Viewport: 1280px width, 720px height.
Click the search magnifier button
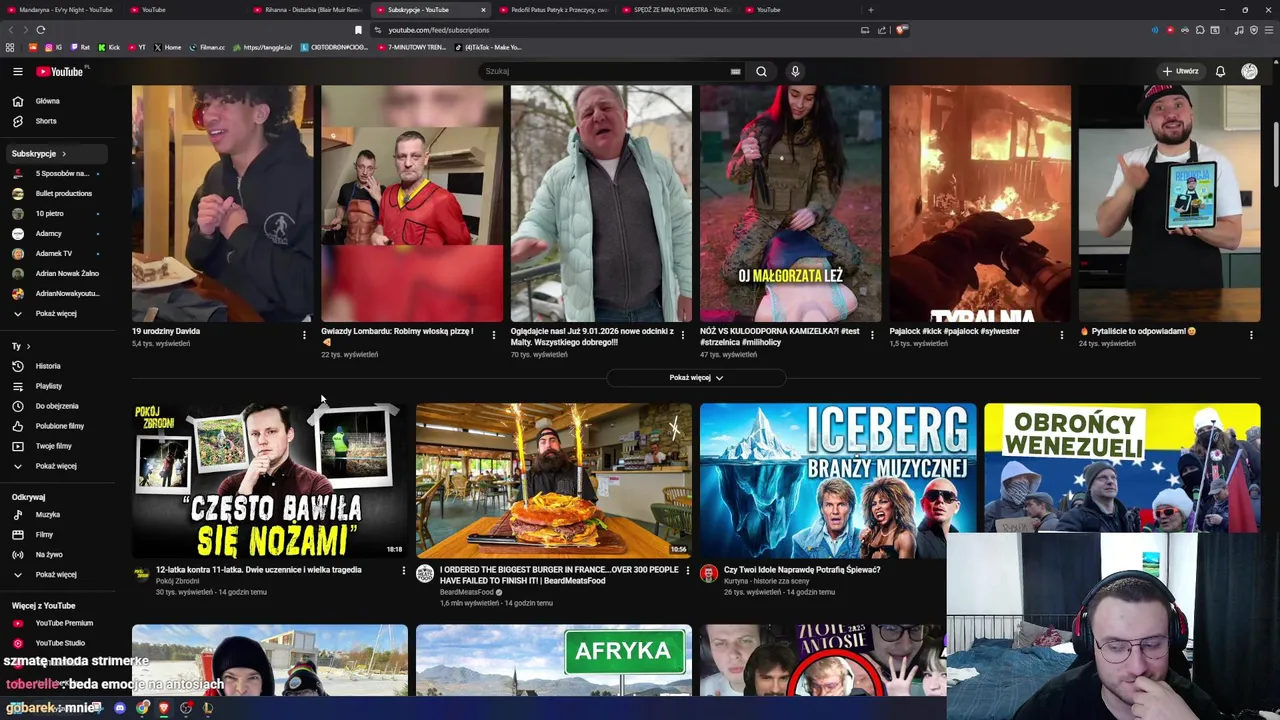[x=761, y=71]
